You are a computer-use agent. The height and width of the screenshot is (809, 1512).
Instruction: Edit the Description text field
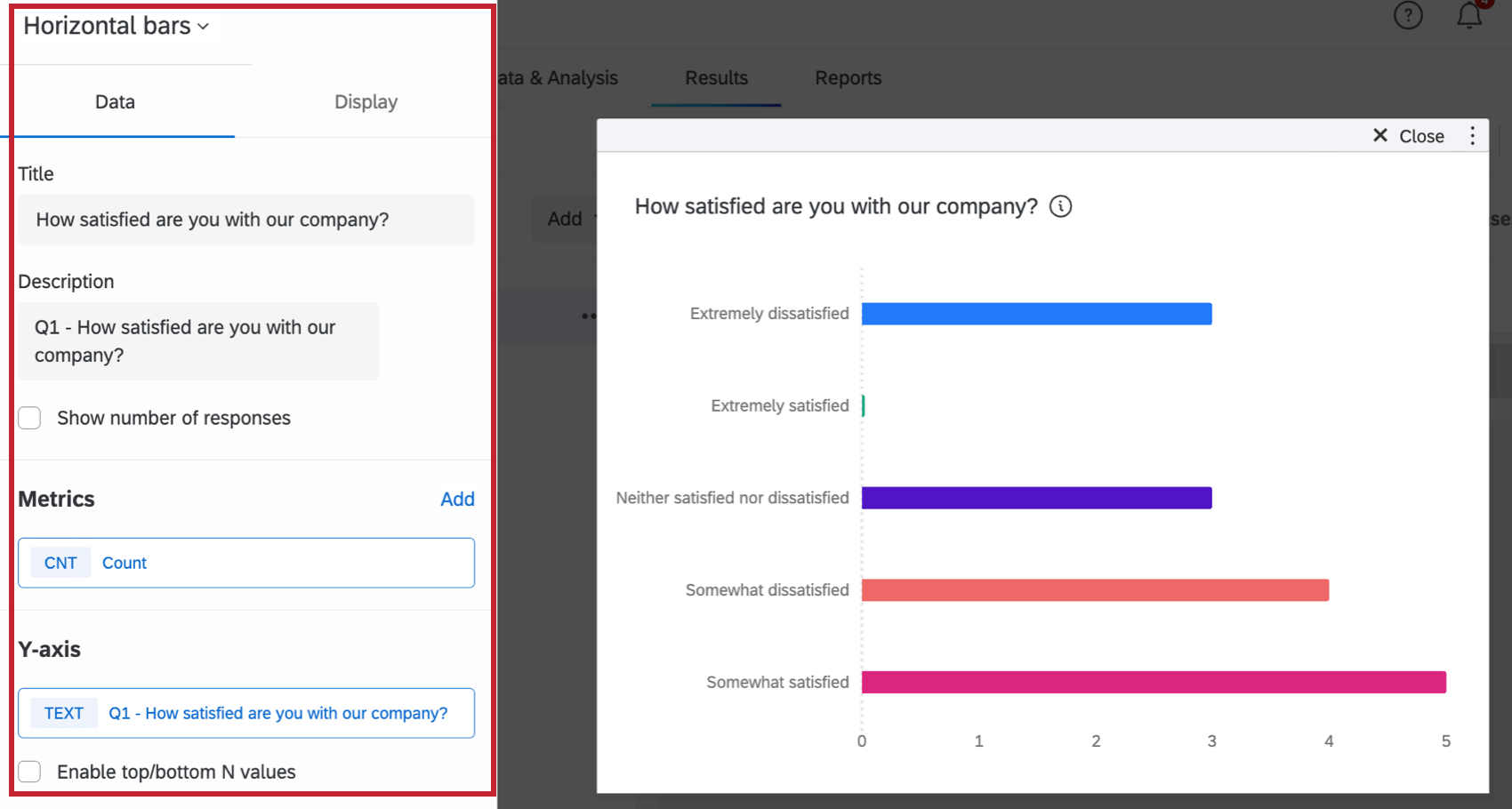click(197, 340)
